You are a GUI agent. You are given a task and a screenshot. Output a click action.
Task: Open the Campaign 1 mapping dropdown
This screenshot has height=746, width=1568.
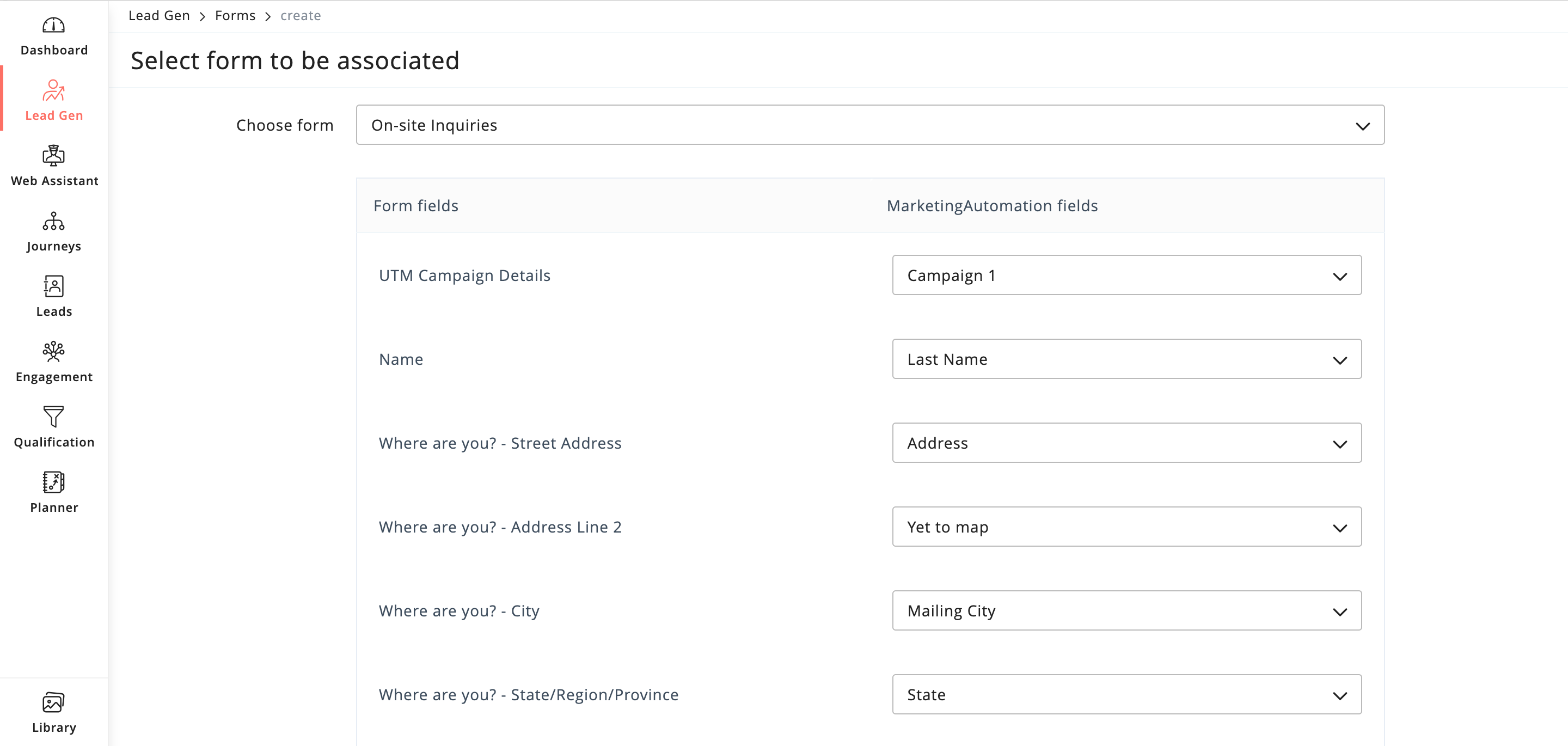1126,276
